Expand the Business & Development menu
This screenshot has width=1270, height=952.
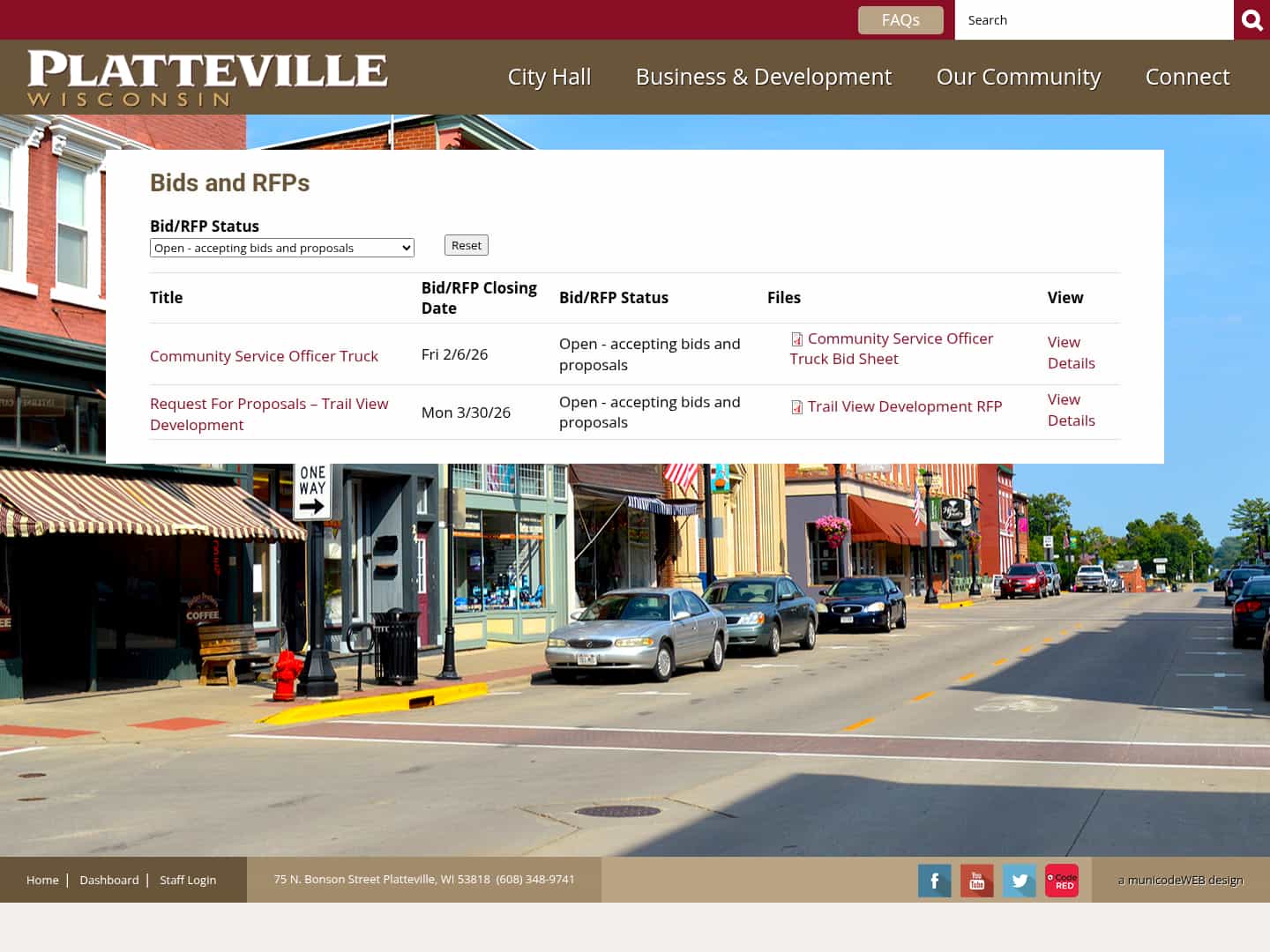(x=763, y=77)
